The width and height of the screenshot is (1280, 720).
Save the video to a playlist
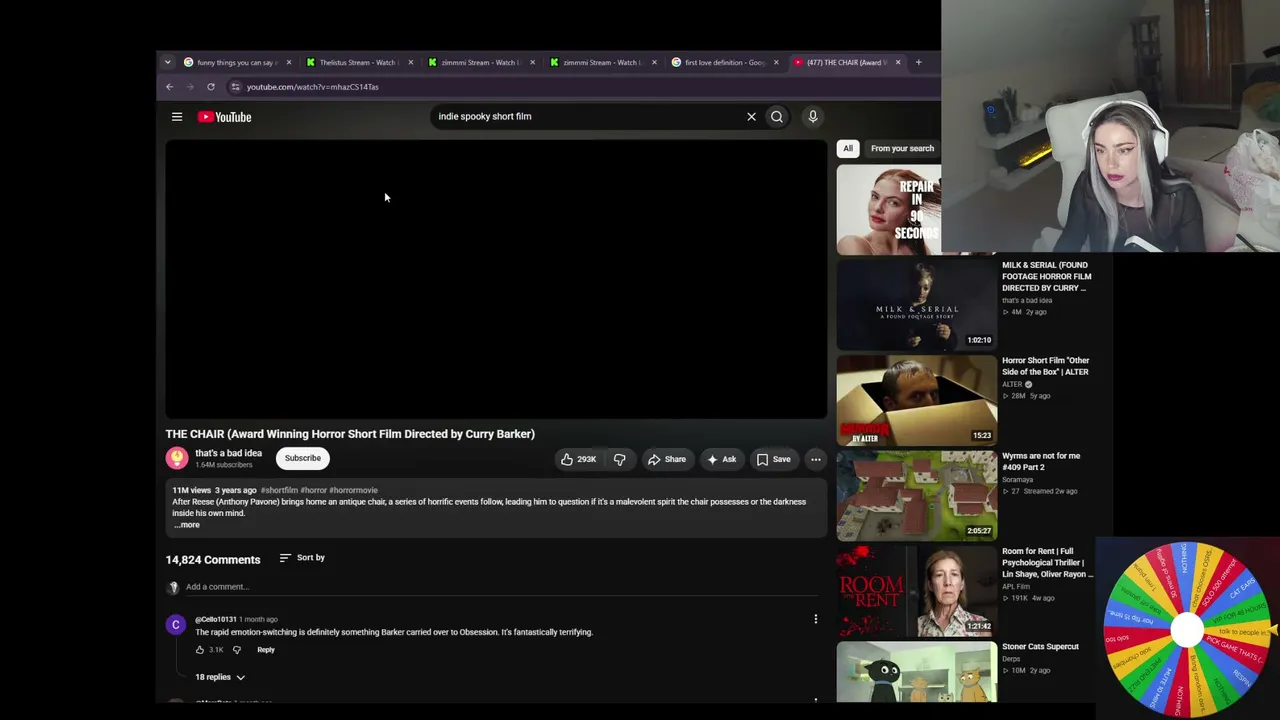(x=773, y=459)
